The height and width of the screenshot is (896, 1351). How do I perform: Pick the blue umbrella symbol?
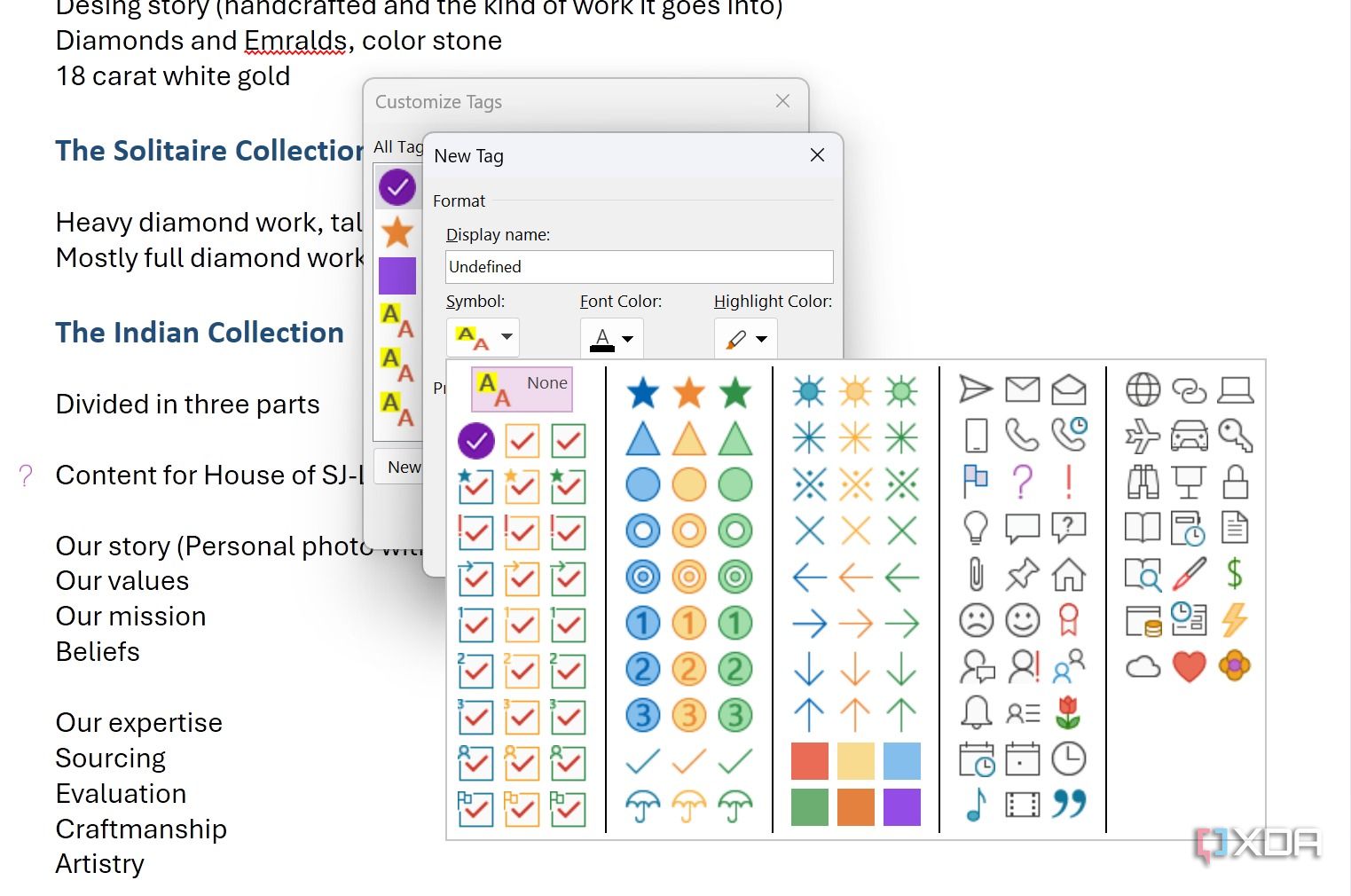[x=643, y=806]
